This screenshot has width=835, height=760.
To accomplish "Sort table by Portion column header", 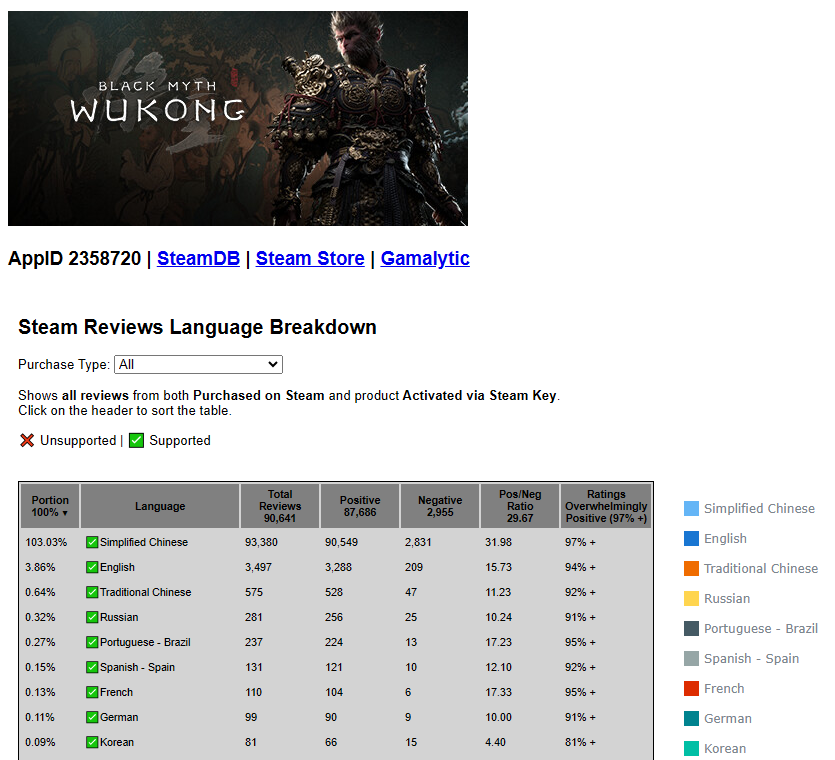I will tap(50, 506).
